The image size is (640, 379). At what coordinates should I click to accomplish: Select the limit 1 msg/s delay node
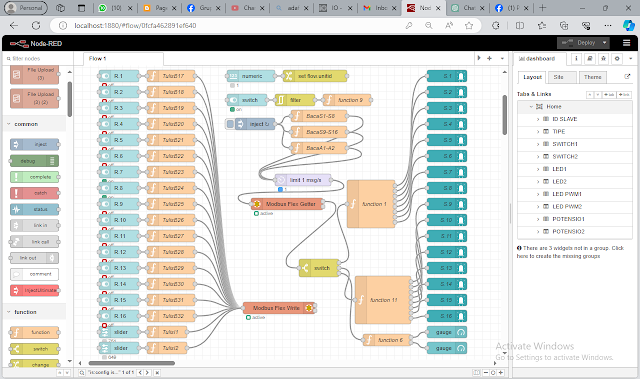302,180
